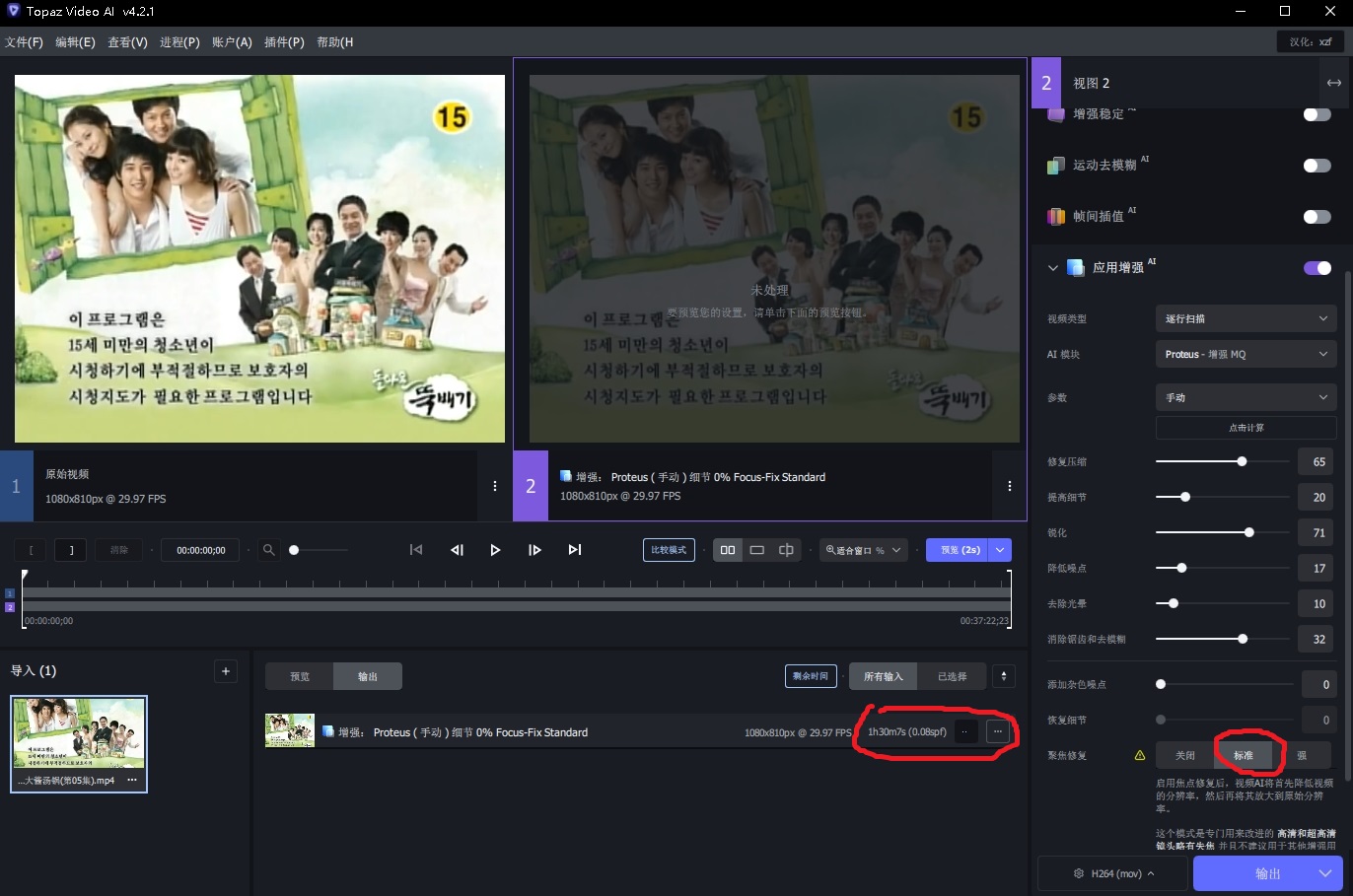This screenshot has width=1353, height=896.
Task: Toggle the 增强稳定 switch
Action: pyautogui.click(x=1317, y=114)
